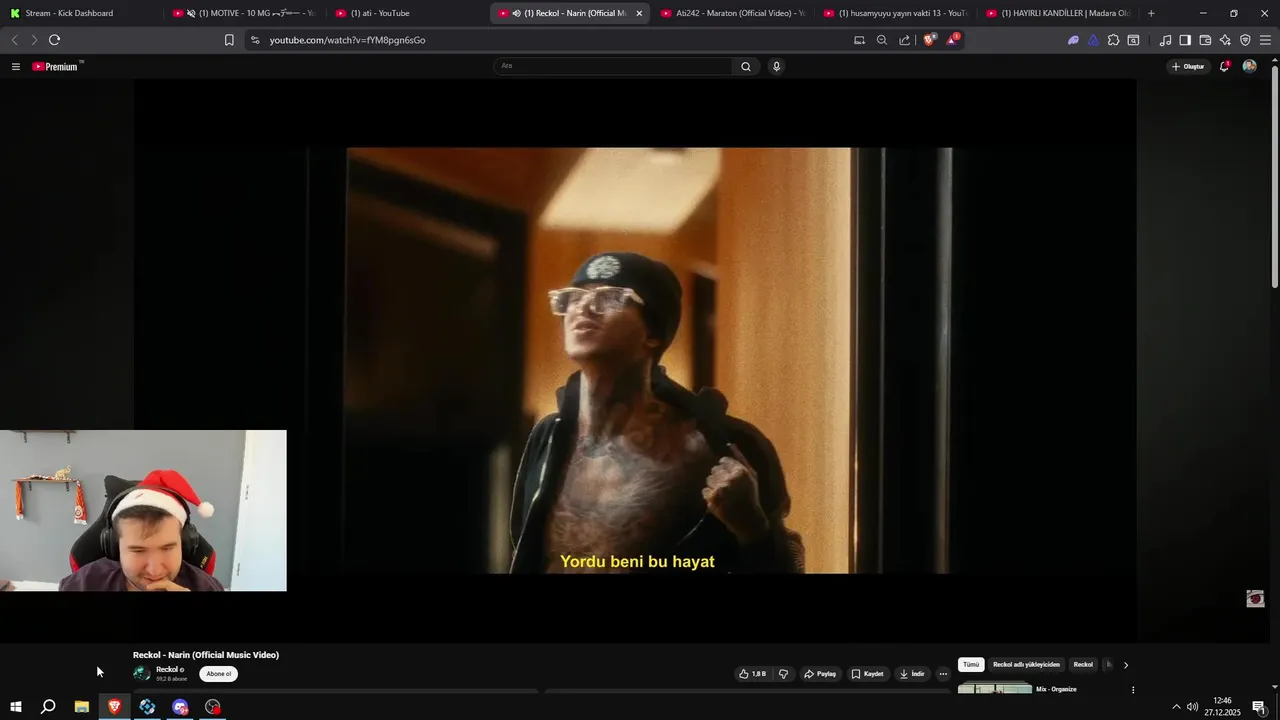
Task: Open Brave VPN shield icon
Action: coord(1245,40)
